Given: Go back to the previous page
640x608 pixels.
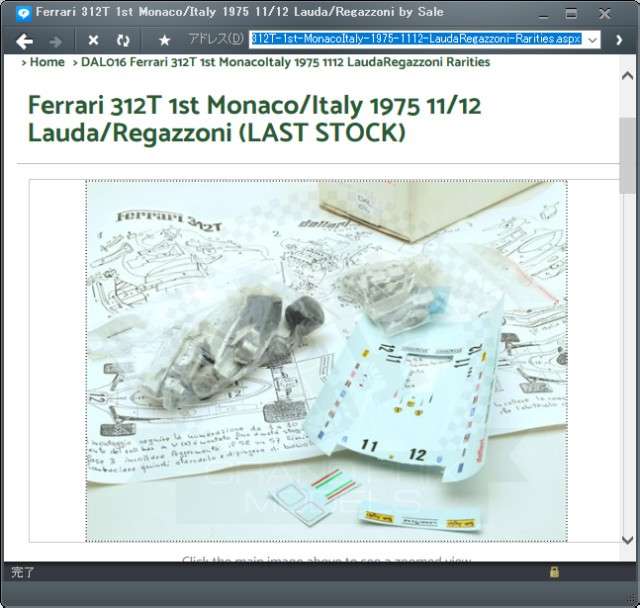Looking at the screenshot, I should click(24, 40).
